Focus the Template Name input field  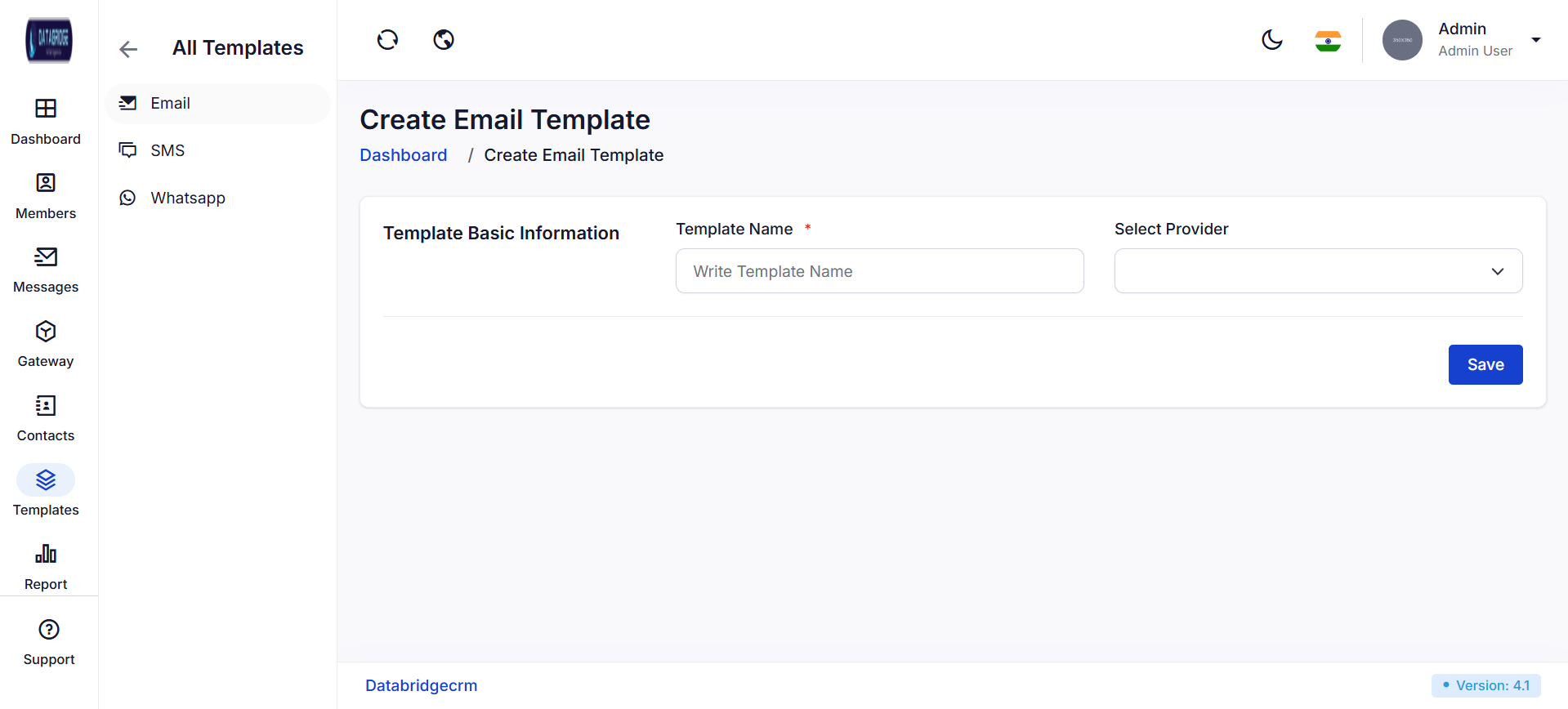point(879,271)
